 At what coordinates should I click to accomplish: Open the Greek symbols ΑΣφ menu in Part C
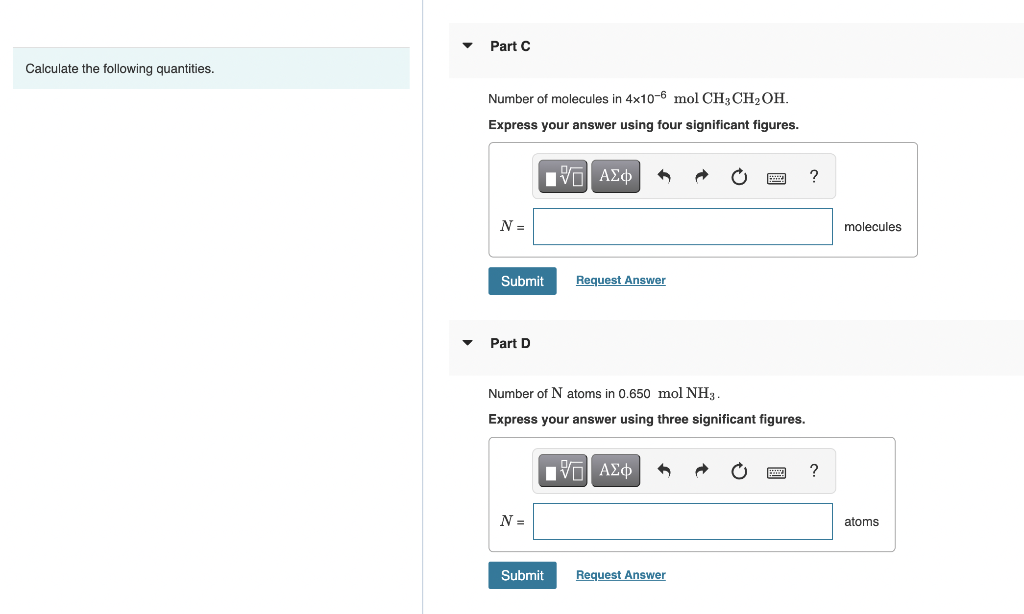pos(615,176)
